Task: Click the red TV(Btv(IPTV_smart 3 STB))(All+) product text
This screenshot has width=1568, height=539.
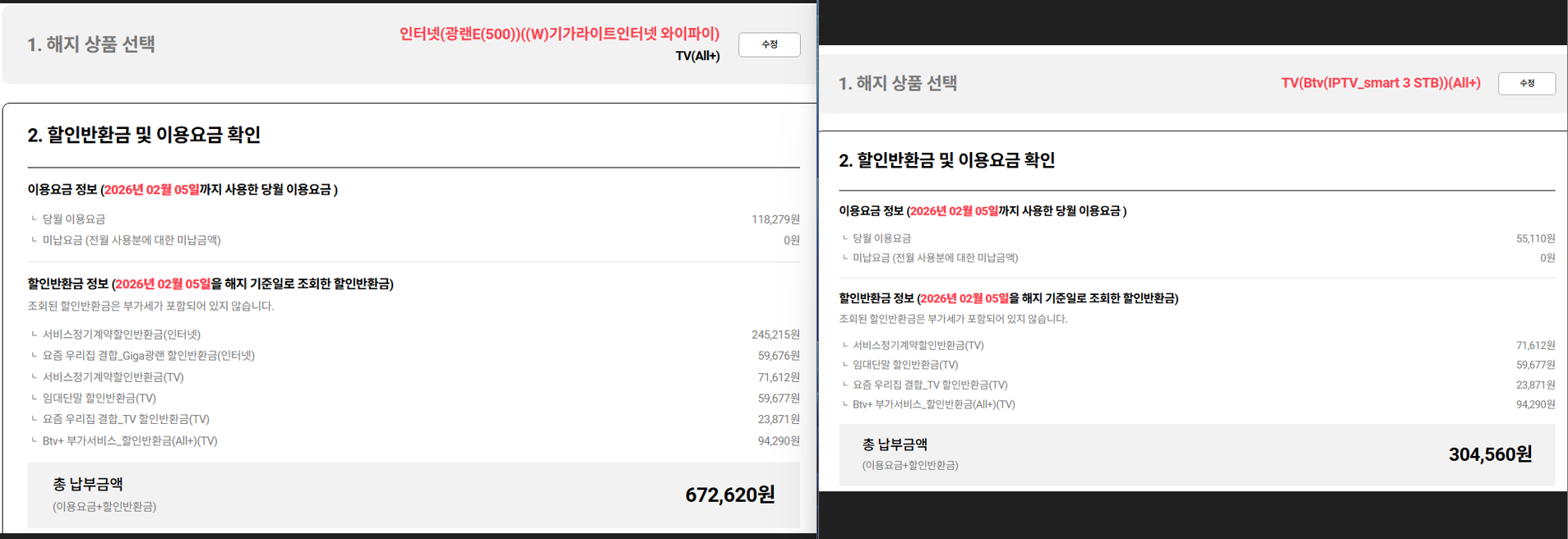Action: tap(1380, 83)
